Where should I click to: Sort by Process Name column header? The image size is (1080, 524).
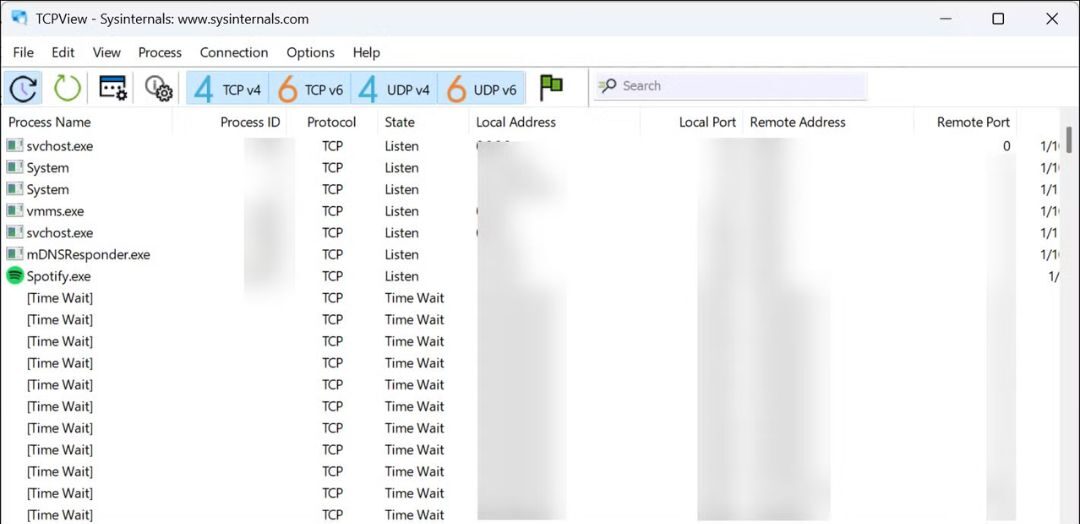50,122
